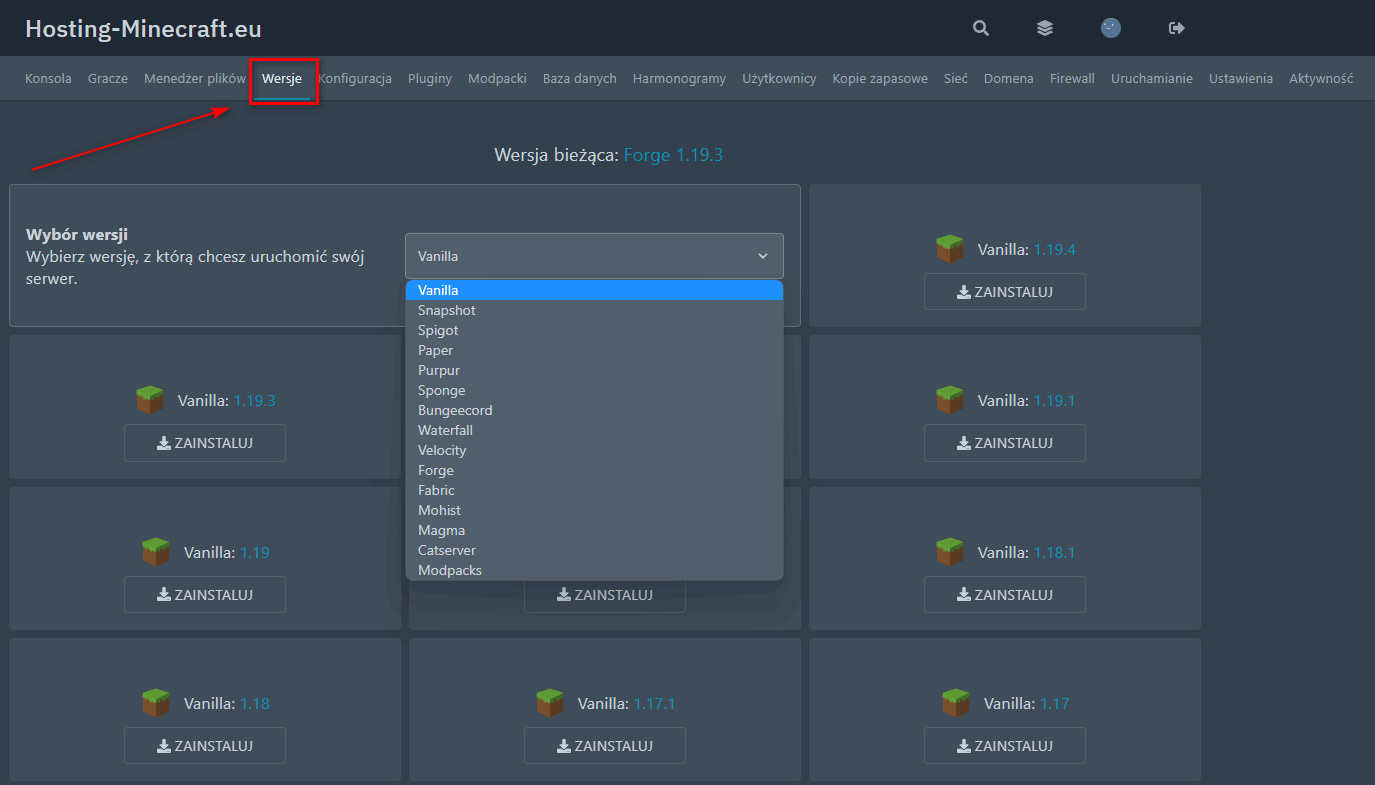The height and width of the screenshot is (785, 1375).
Task: Click the 1.17.1 version number text
Action: (x=654, y=703)
